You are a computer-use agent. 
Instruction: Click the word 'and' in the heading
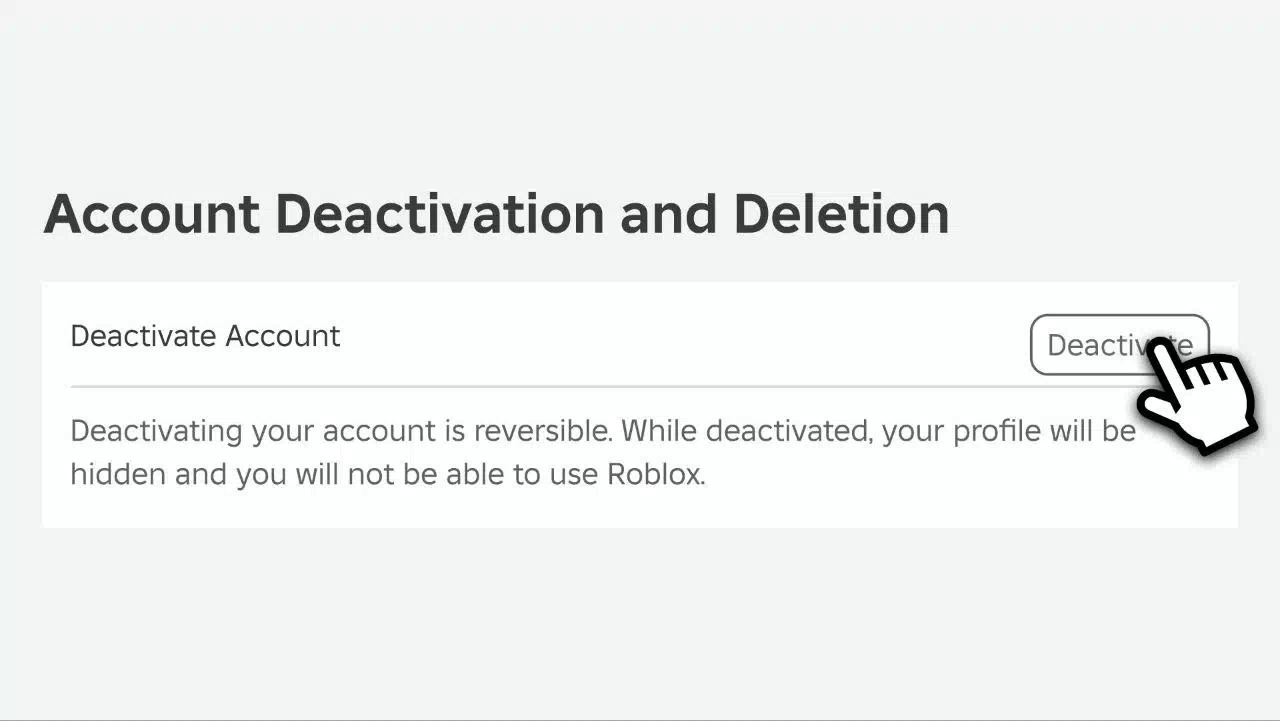tap(668, 214)
